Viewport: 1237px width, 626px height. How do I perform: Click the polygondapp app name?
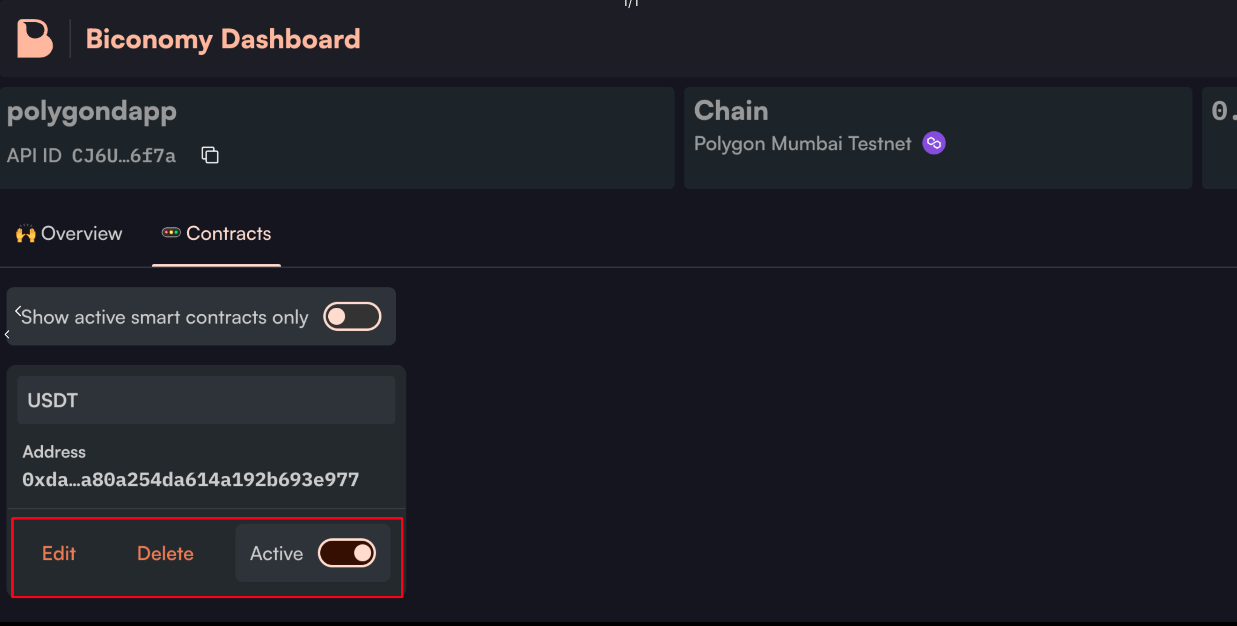[92, 111]
